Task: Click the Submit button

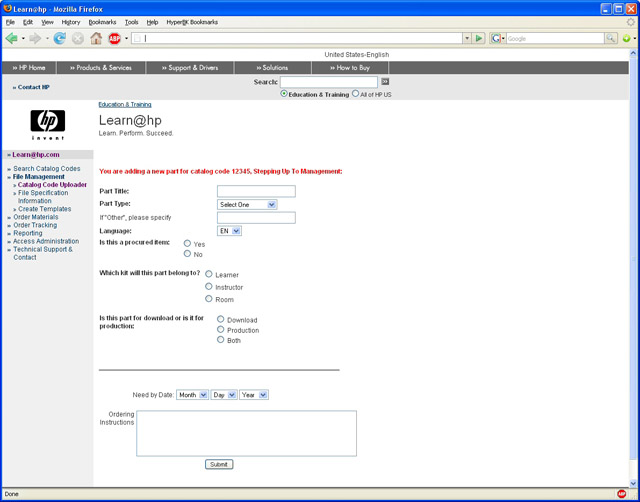Action: pyautogui.click(x=219, y=464)
